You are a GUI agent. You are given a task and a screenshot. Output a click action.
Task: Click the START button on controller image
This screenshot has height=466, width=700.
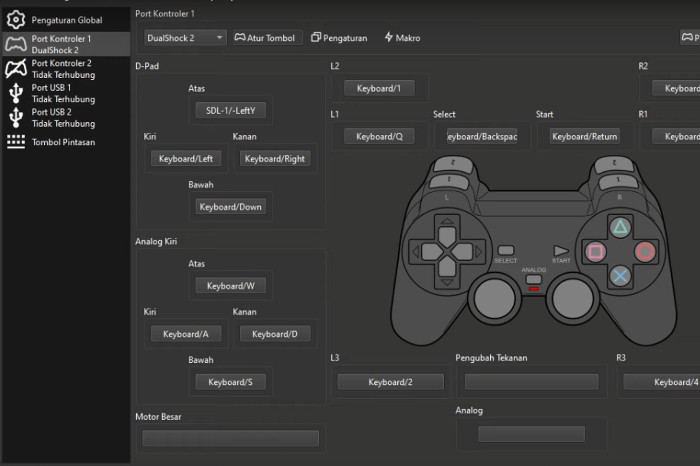click(x=561, y=250)
